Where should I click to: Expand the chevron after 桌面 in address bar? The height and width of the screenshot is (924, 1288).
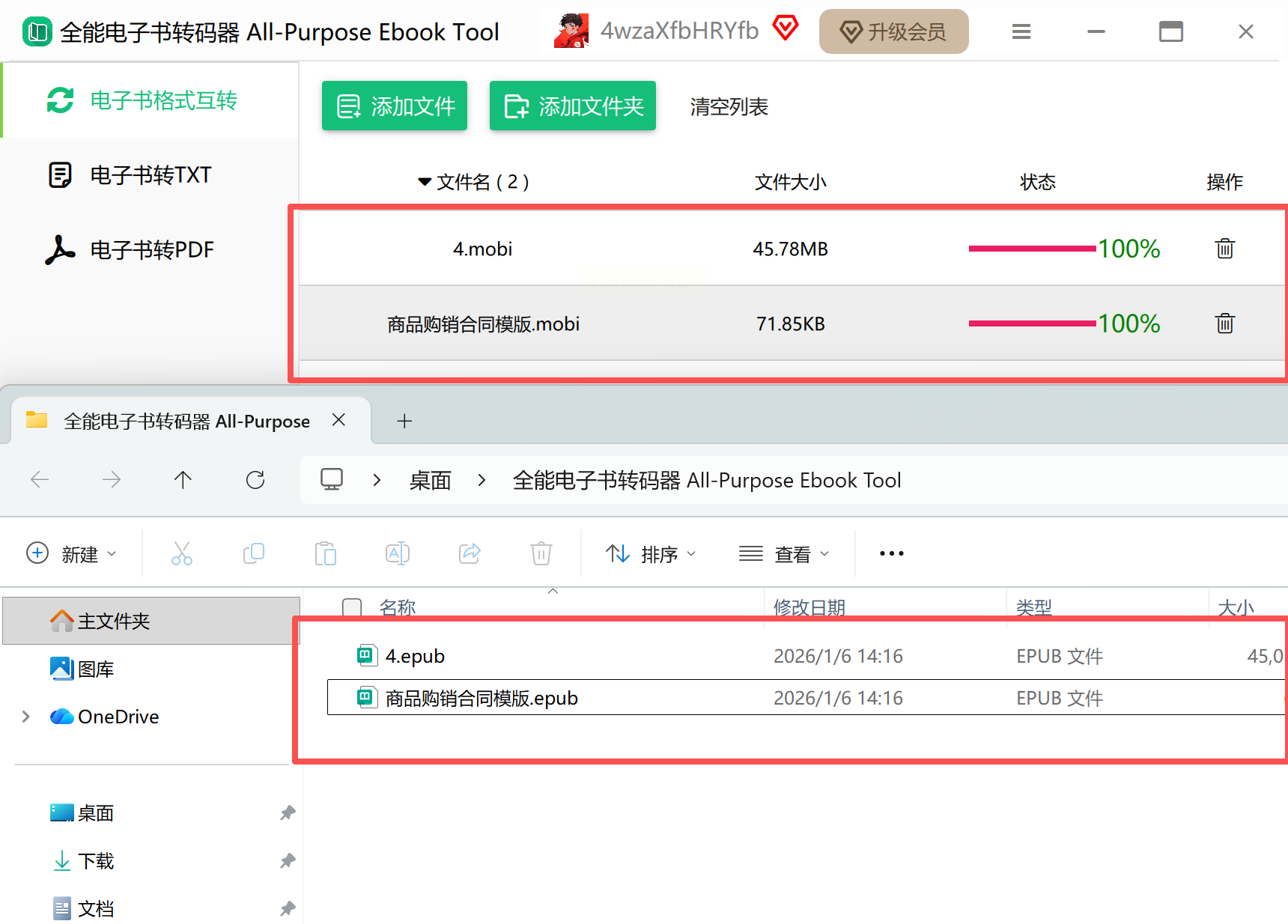coord(482,479)
